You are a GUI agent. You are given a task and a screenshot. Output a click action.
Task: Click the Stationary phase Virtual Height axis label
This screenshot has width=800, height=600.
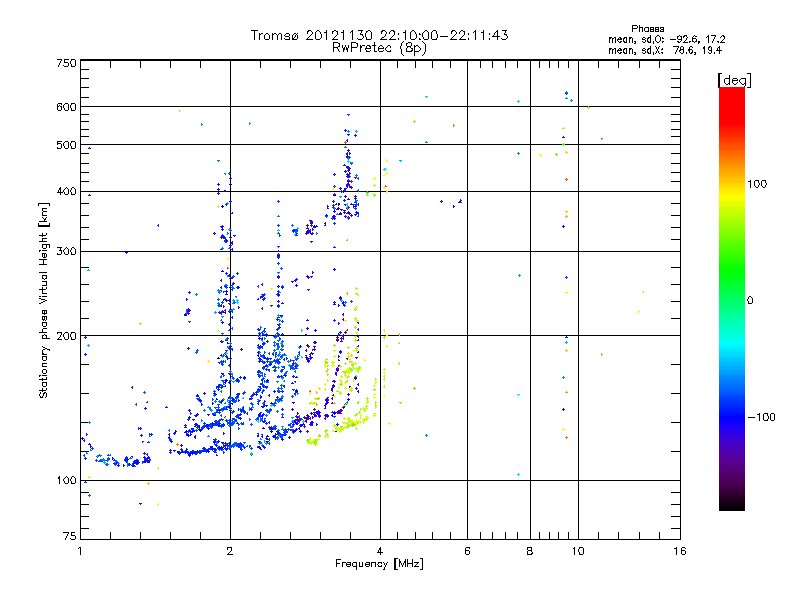(x=43, y=300)
